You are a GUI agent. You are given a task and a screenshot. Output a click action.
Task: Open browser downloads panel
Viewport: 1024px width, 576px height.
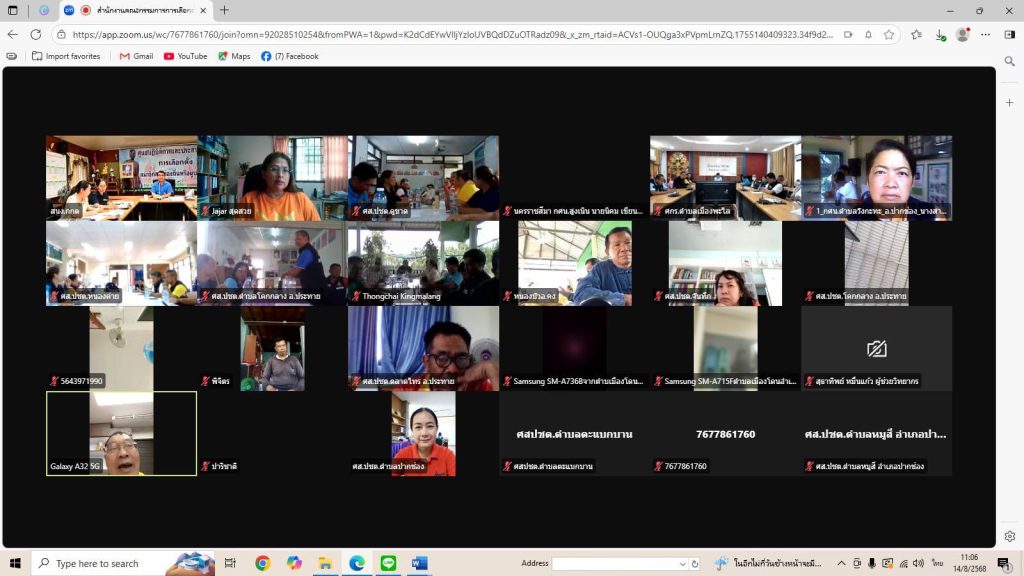pyautogui.click(x=940, y=34)
